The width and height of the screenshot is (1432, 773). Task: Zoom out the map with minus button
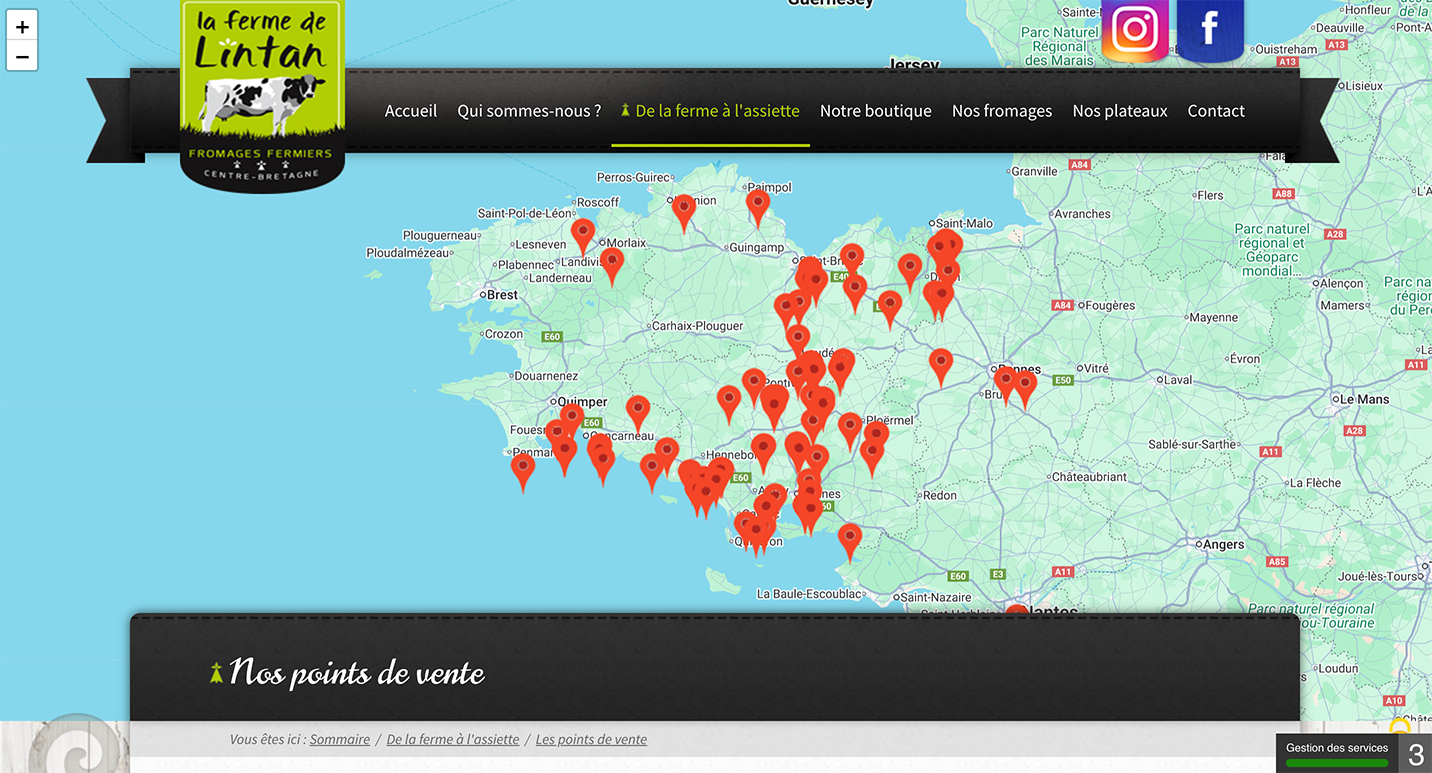coord(22,57)
